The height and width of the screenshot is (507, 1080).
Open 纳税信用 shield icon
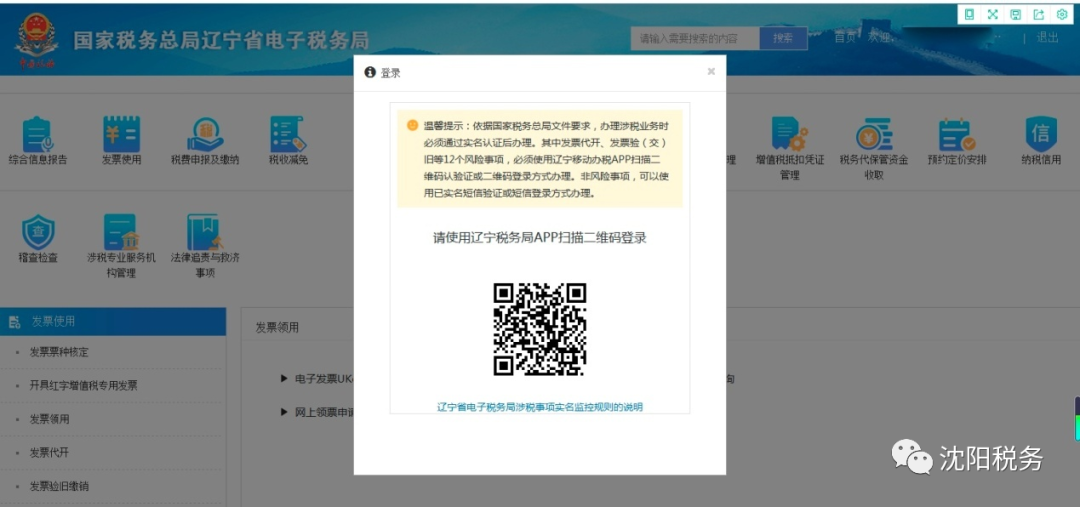1041,134
